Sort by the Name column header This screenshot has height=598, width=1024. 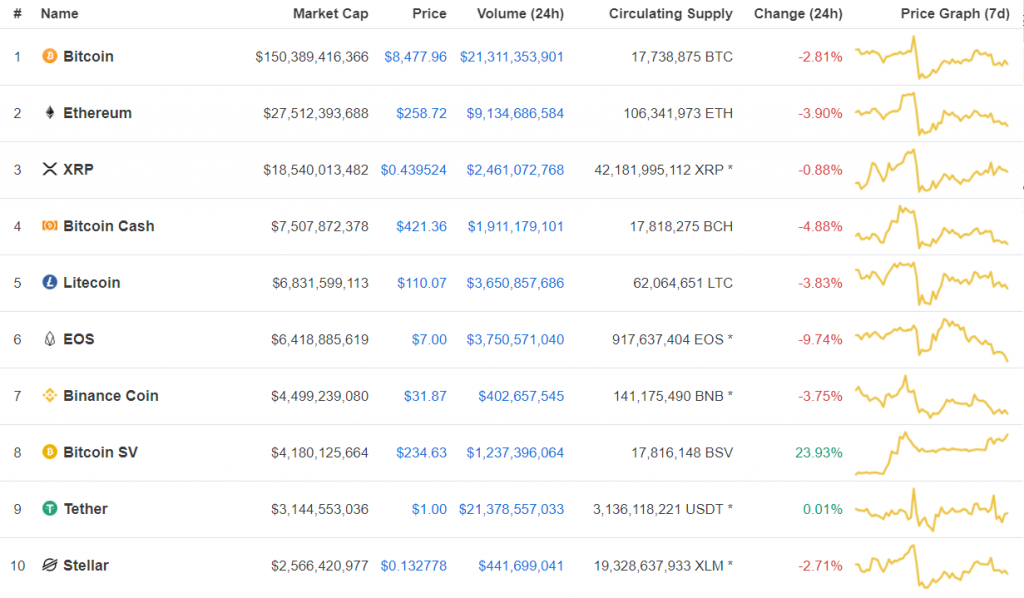click(59, 14)
